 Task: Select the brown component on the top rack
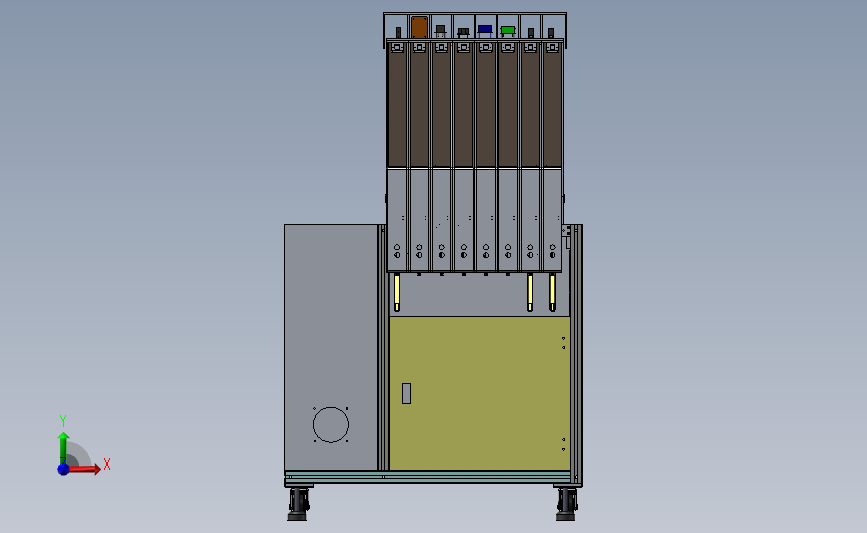[419, 27]
